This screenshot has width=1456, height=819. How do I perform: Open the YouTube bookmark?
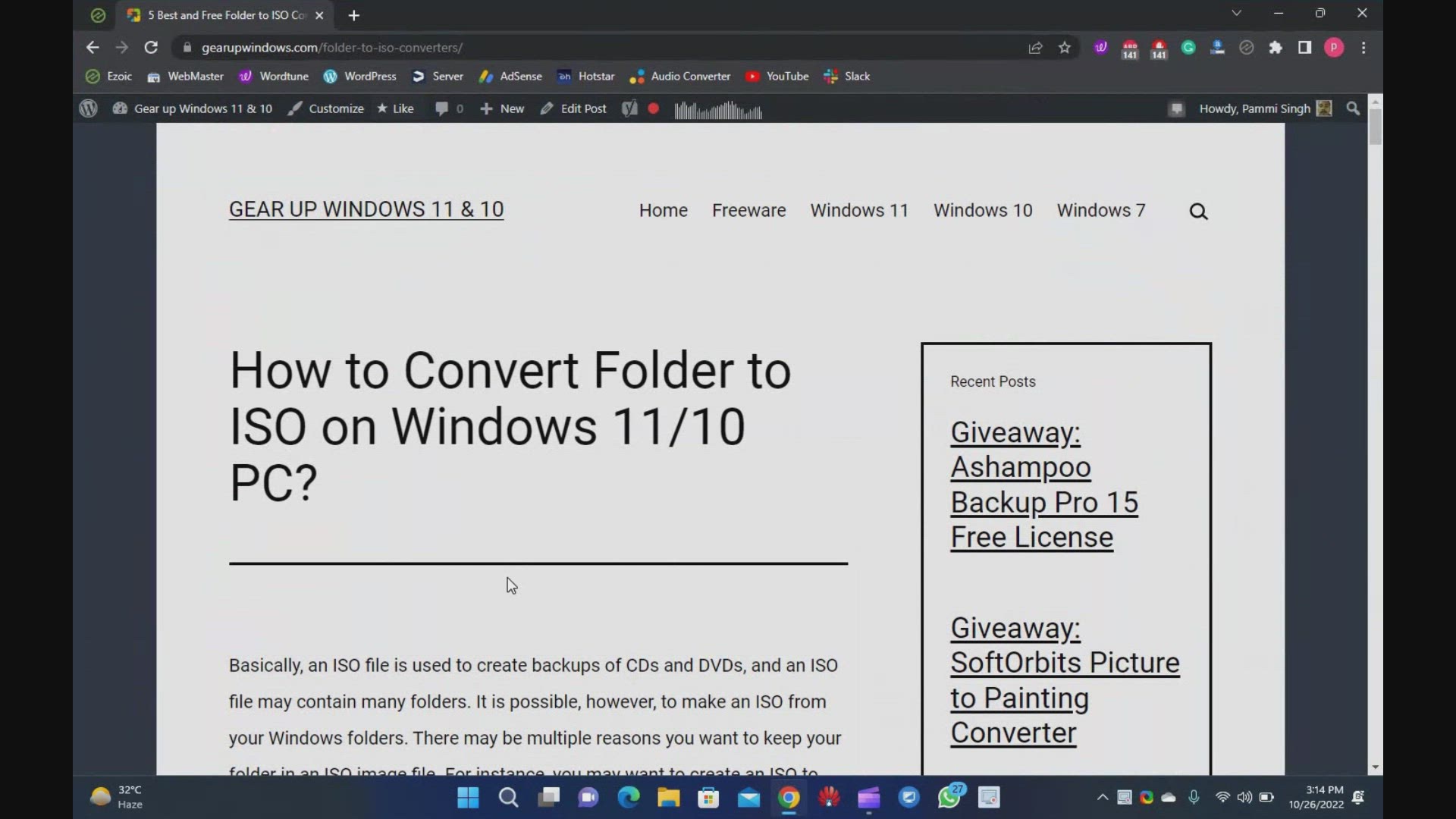tap(777, 77)
